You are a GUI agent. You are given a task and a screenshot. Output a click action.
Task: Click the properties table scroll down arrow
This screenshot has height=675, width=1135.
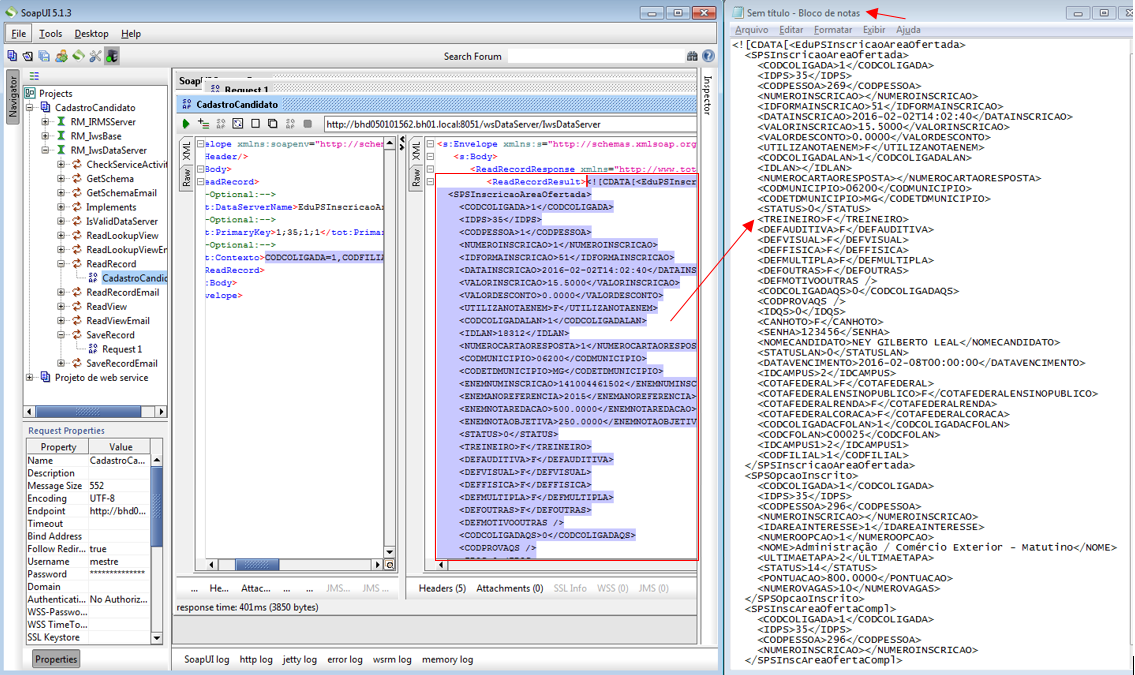pos(156,637)
